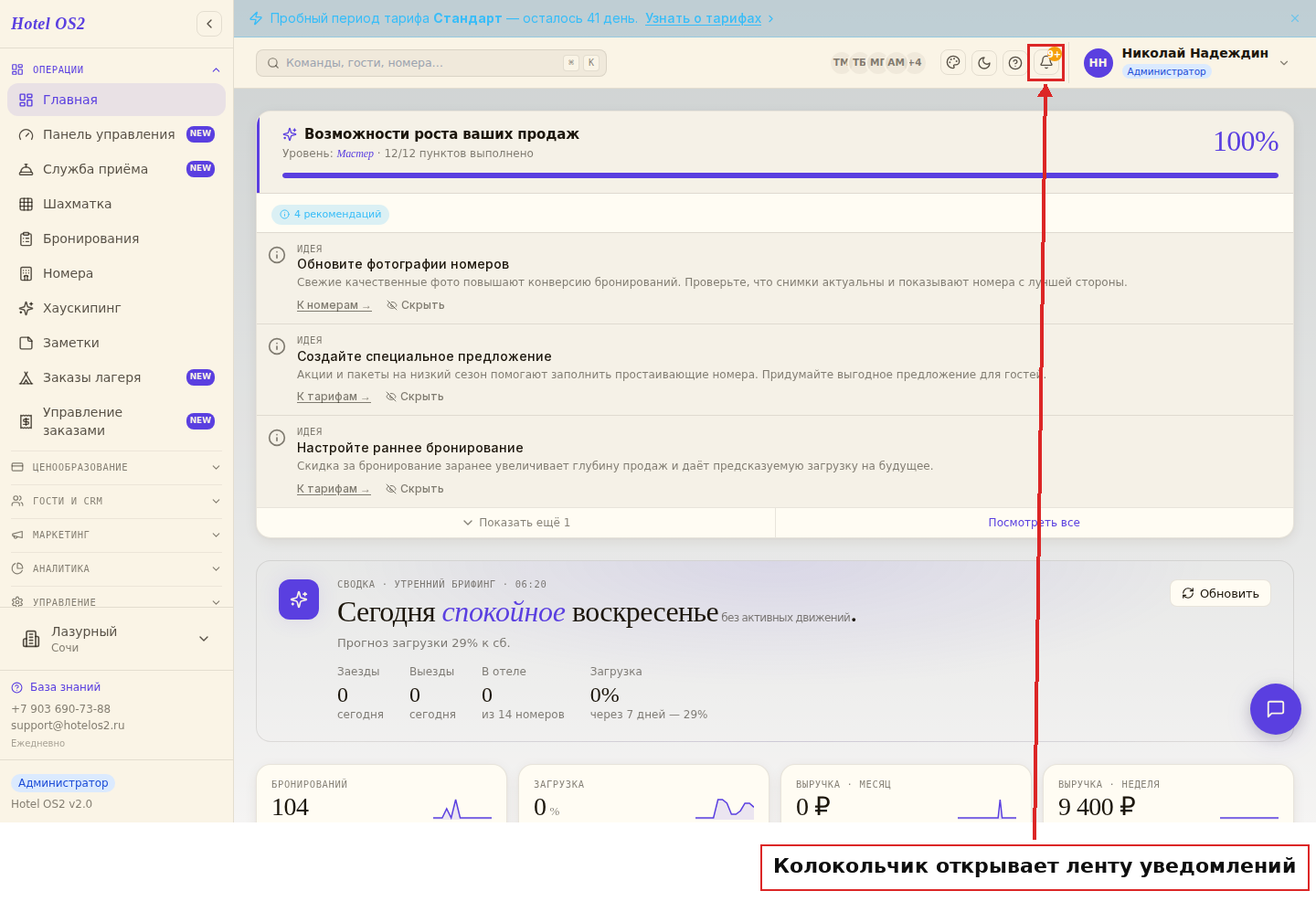
Task: Open Главная in the sidebar
Action: [x=116, y=100]
